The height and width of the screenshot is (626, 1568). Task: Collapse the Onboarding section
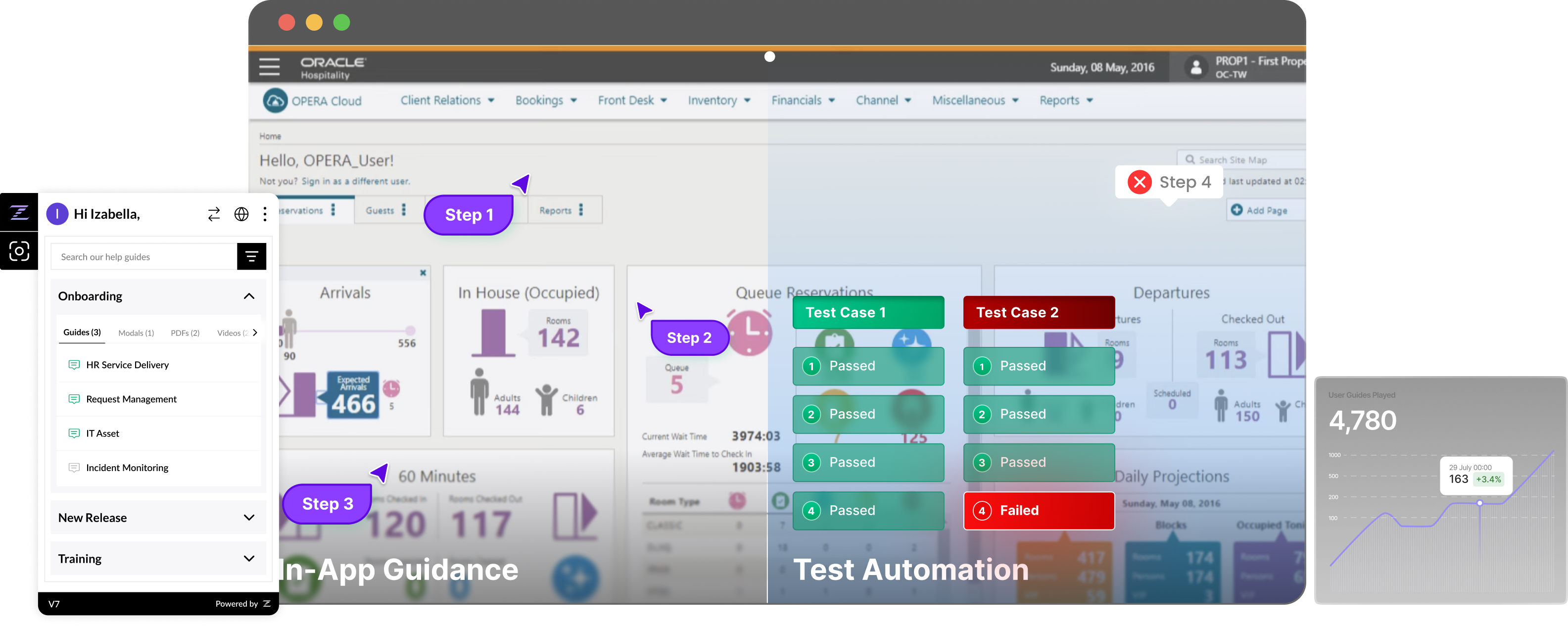point(249,296)
